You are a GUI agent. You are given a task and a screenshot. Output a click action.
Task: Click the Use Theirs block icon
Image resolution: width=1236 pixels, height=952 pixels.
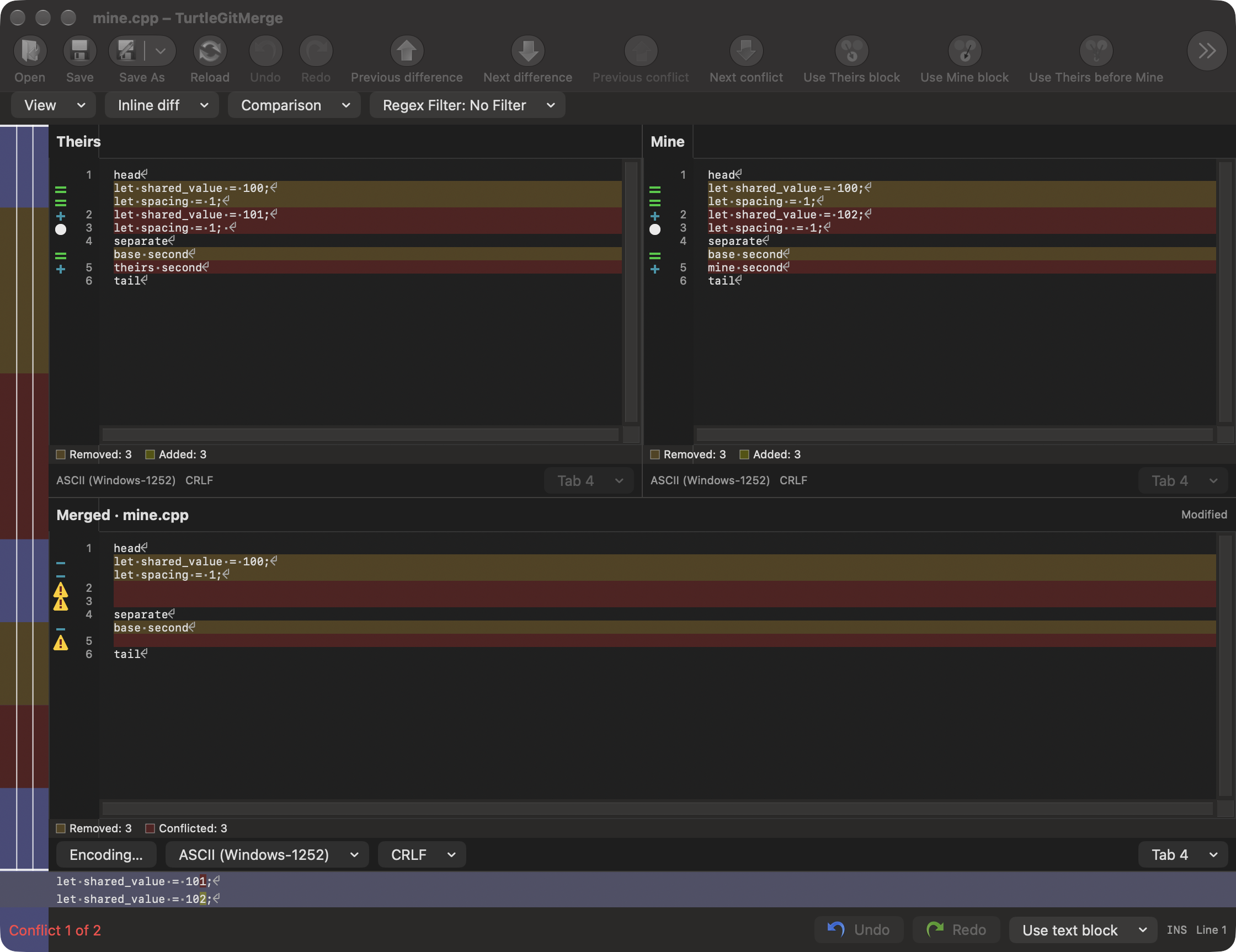[852, 51]
